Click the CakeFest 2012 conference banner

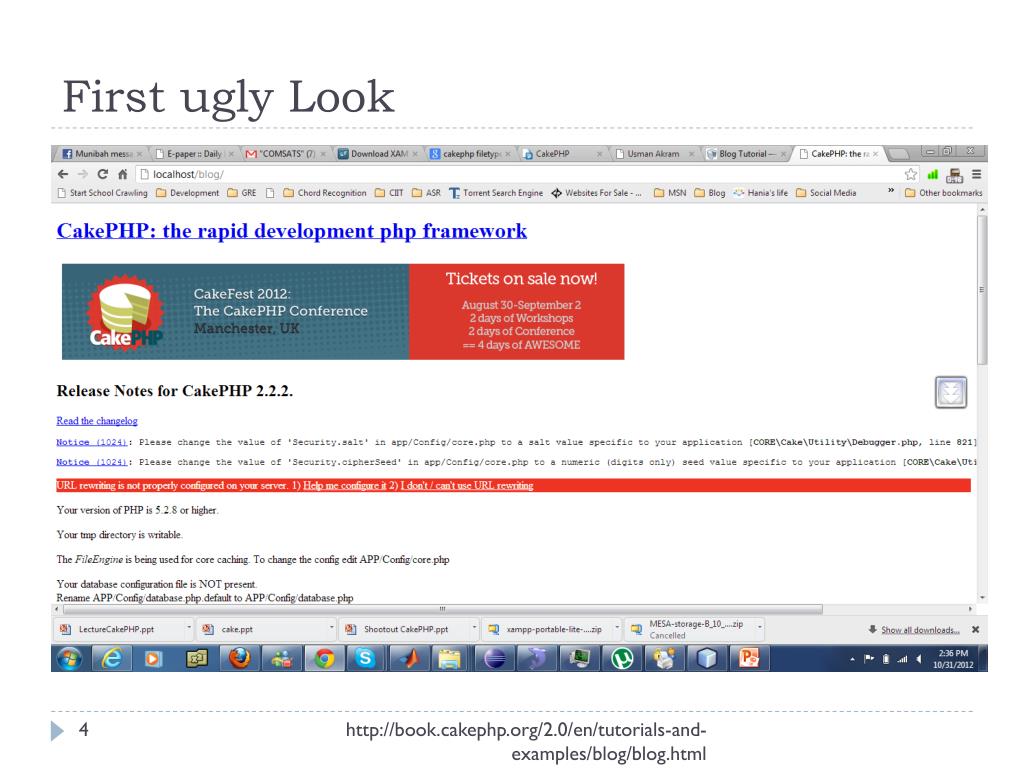coord(343,312)
